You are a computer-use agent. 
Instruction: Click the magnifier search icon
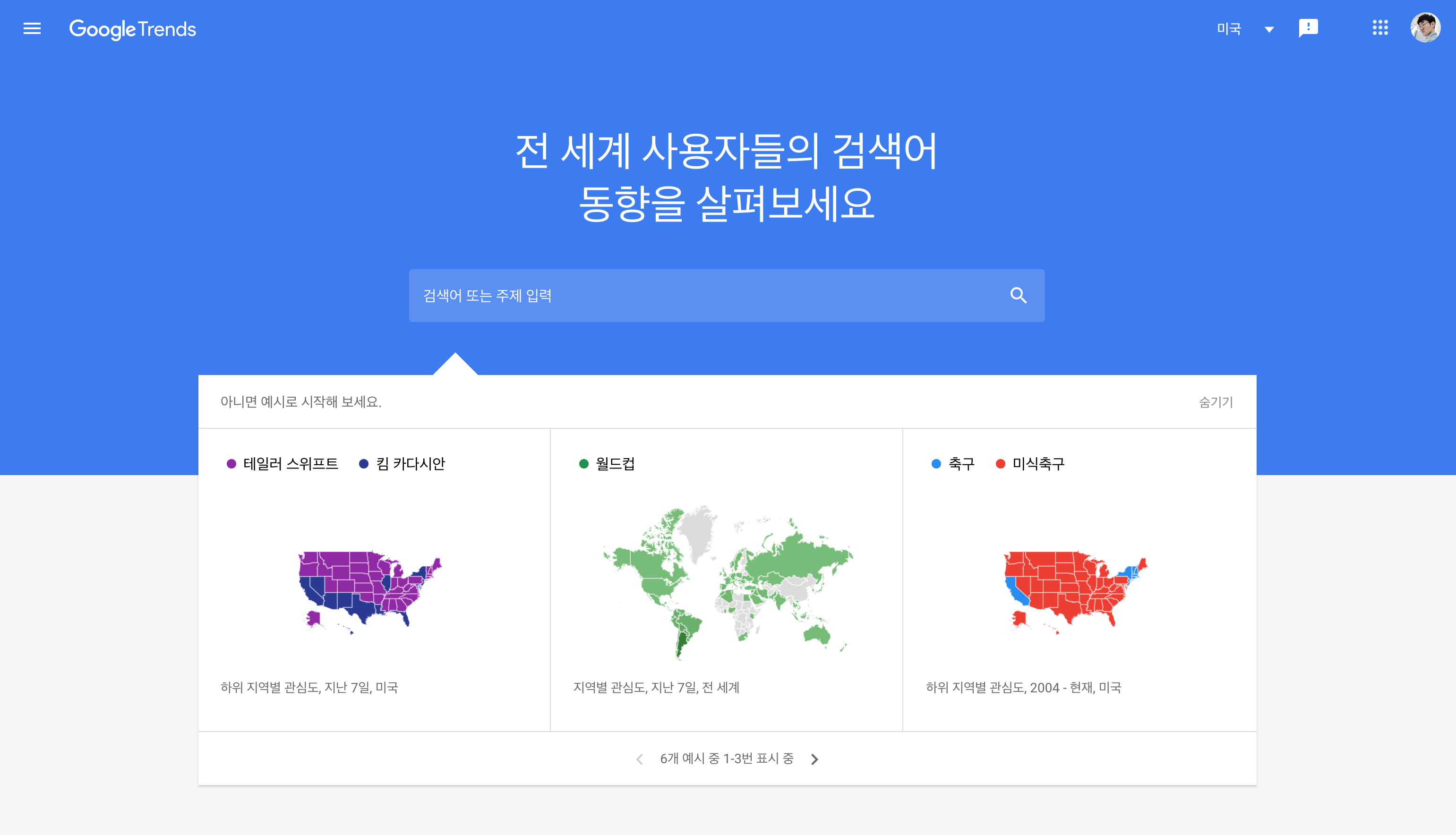(1018, 295)
